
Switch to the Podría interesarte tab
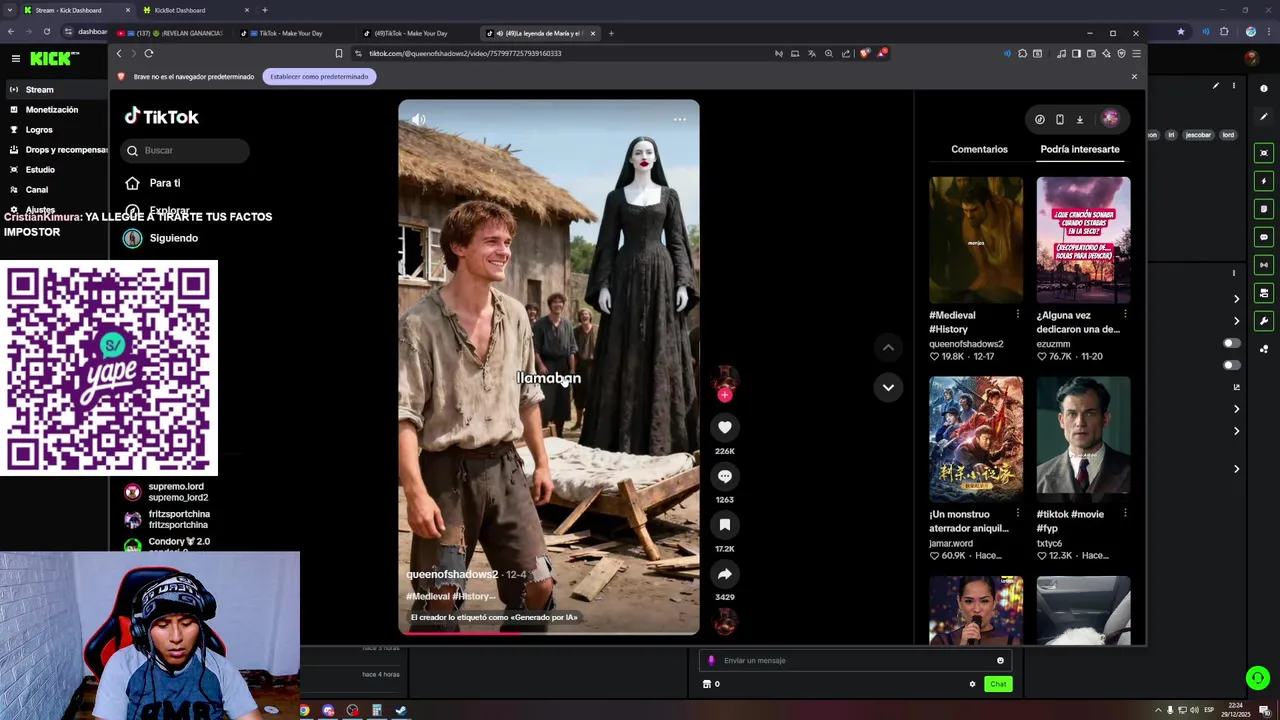1080,149
